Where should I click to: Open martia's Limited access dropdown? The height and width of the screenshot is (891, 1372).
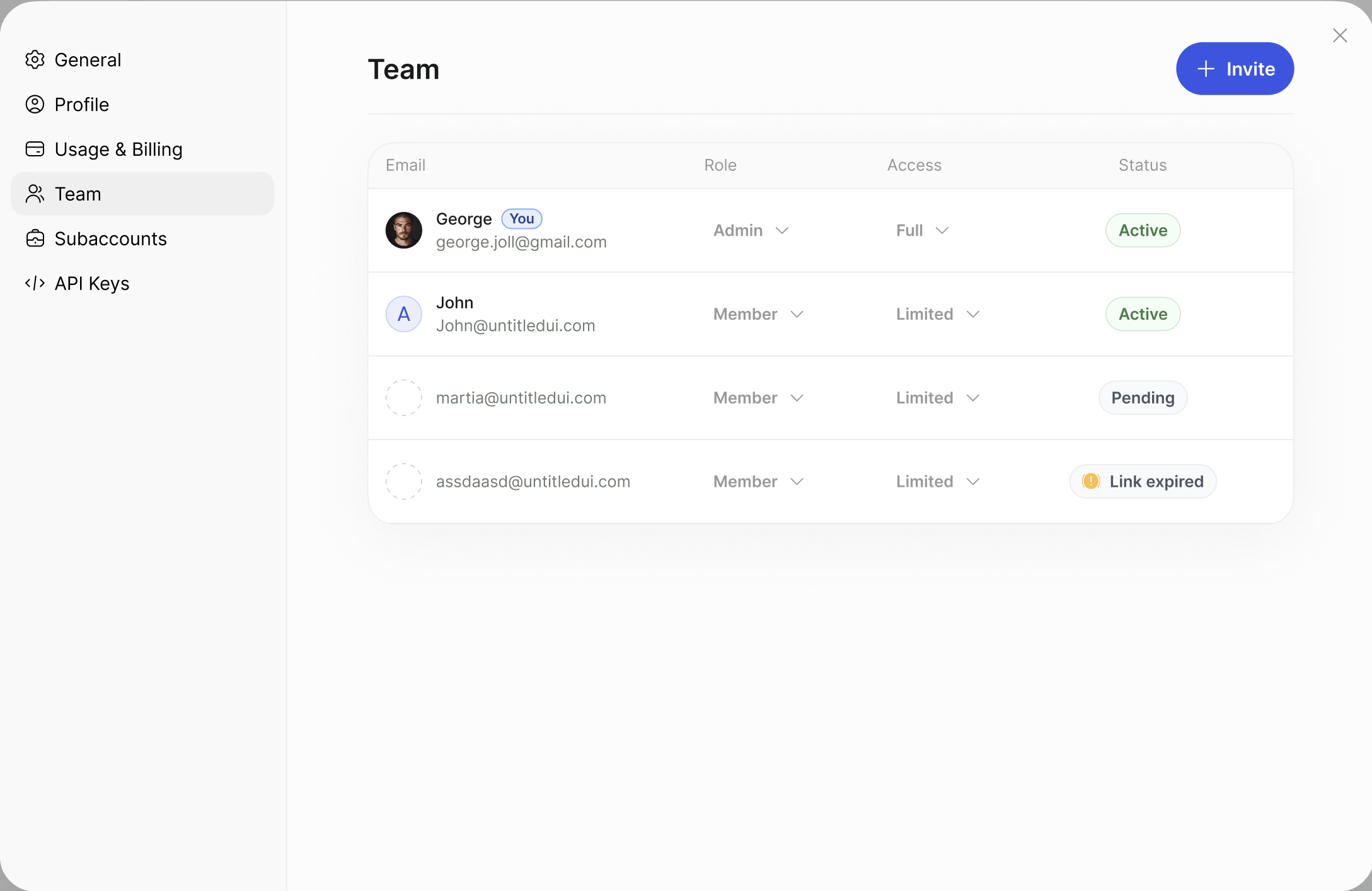click(938, 399)
